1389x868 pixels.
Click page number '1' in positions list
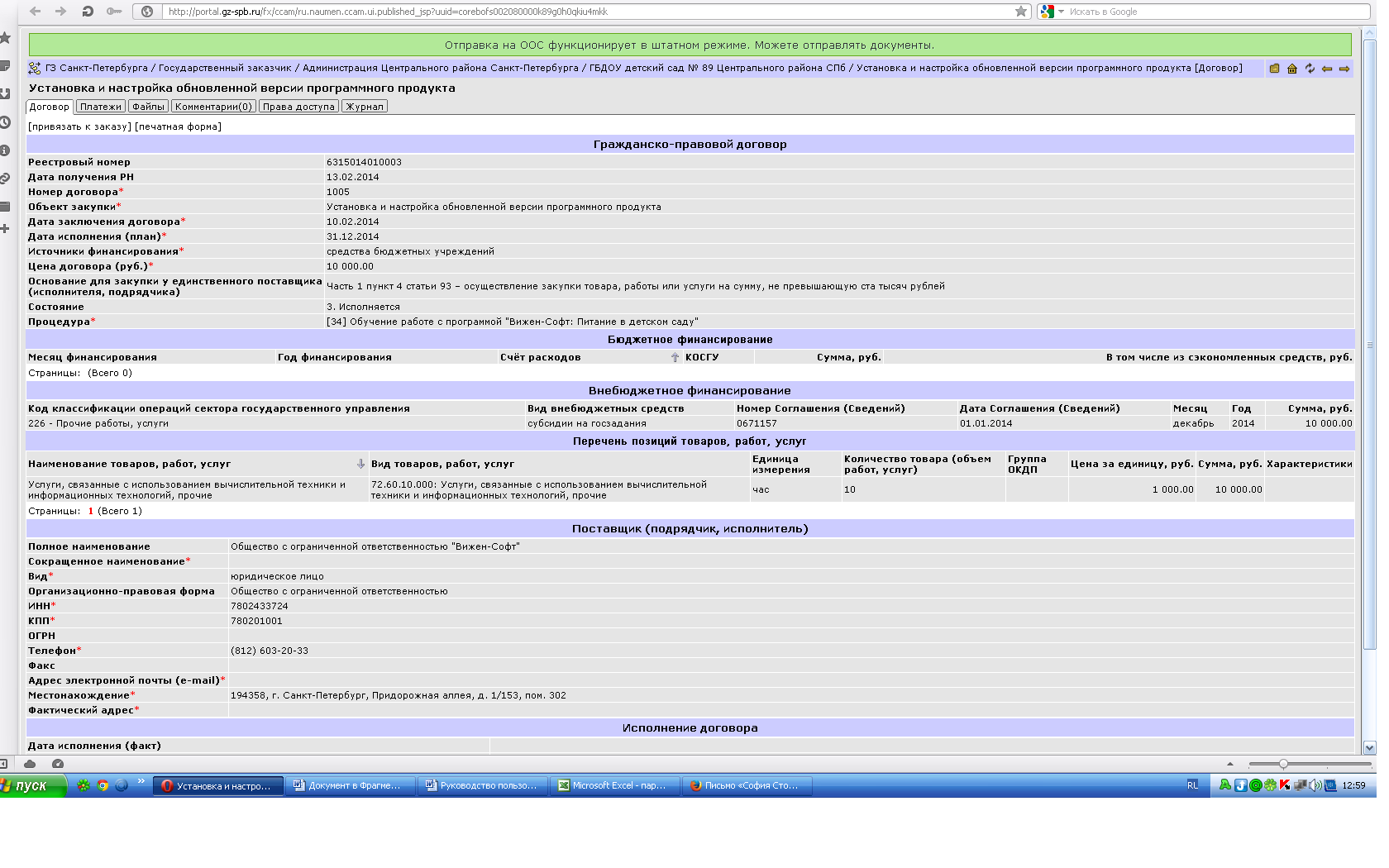tap(91, 511)
